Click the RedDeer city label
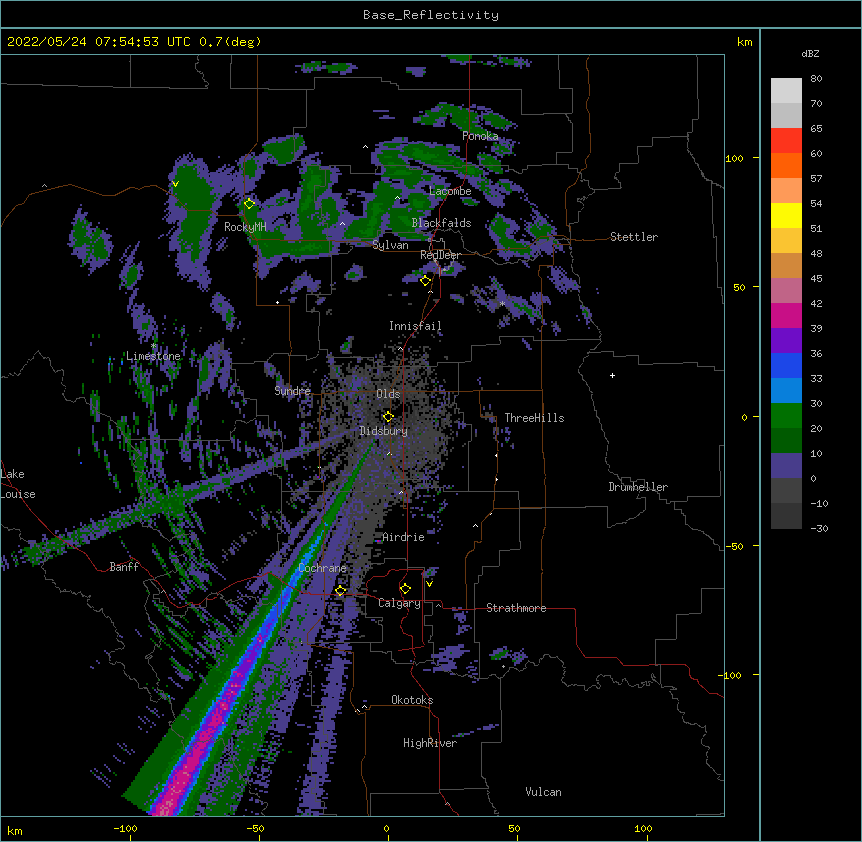This screenshot has width=862, height=842. point(440,255)
